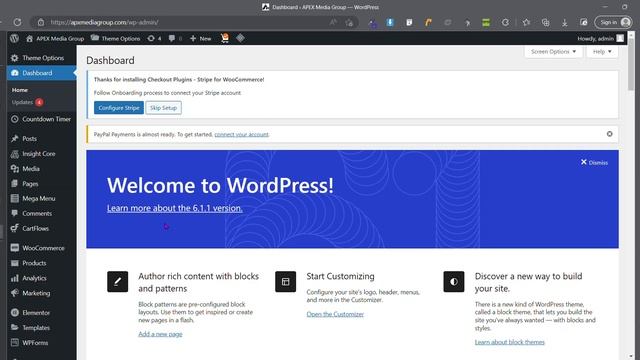Follow the connect your account link
Image resolution: width=640 pixels, height=360 pixels.
pyautogui.click(x=241, y=134)
